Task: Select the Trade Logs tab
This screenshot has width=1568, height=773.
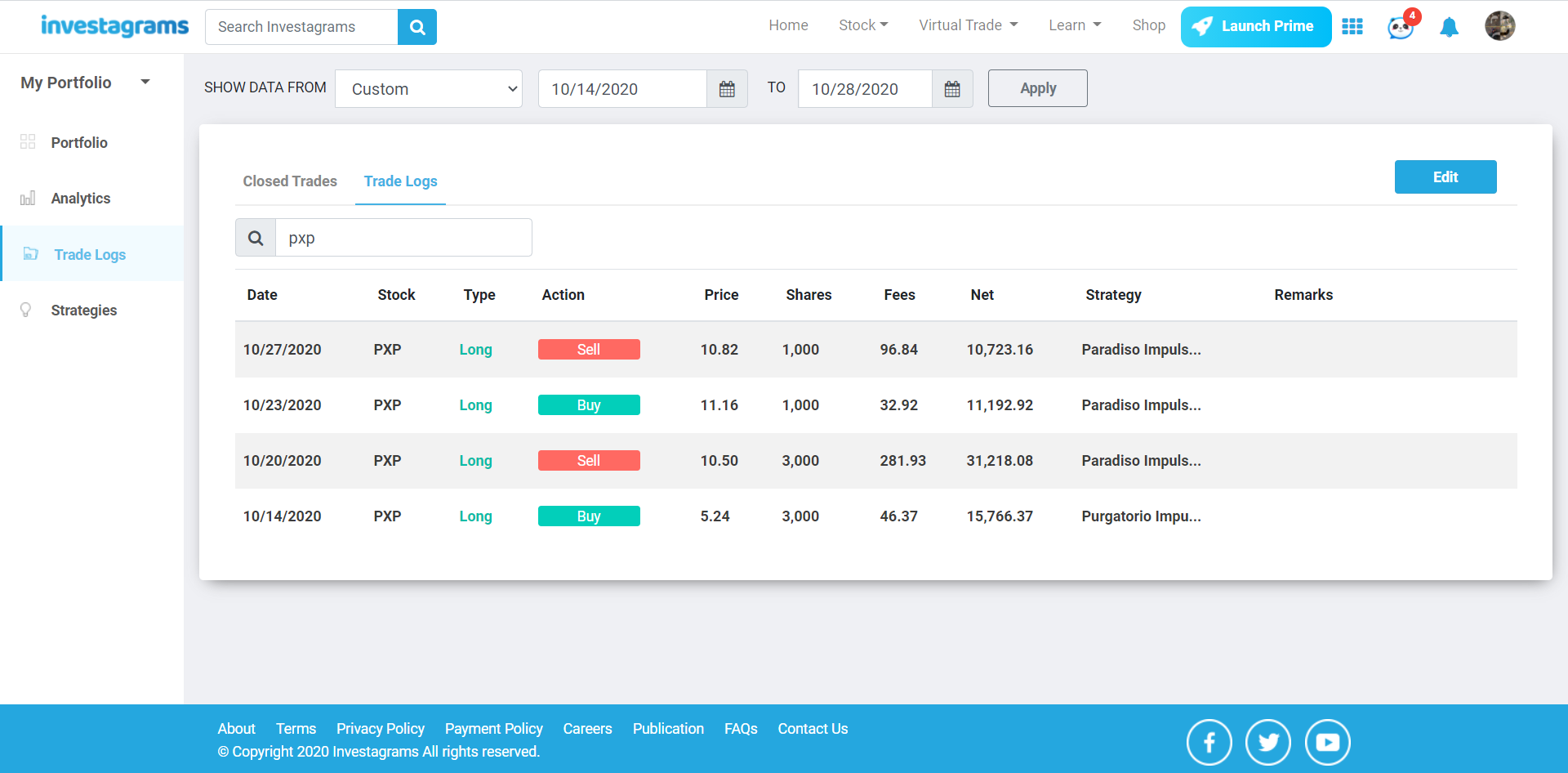Action: coord(400,181)
